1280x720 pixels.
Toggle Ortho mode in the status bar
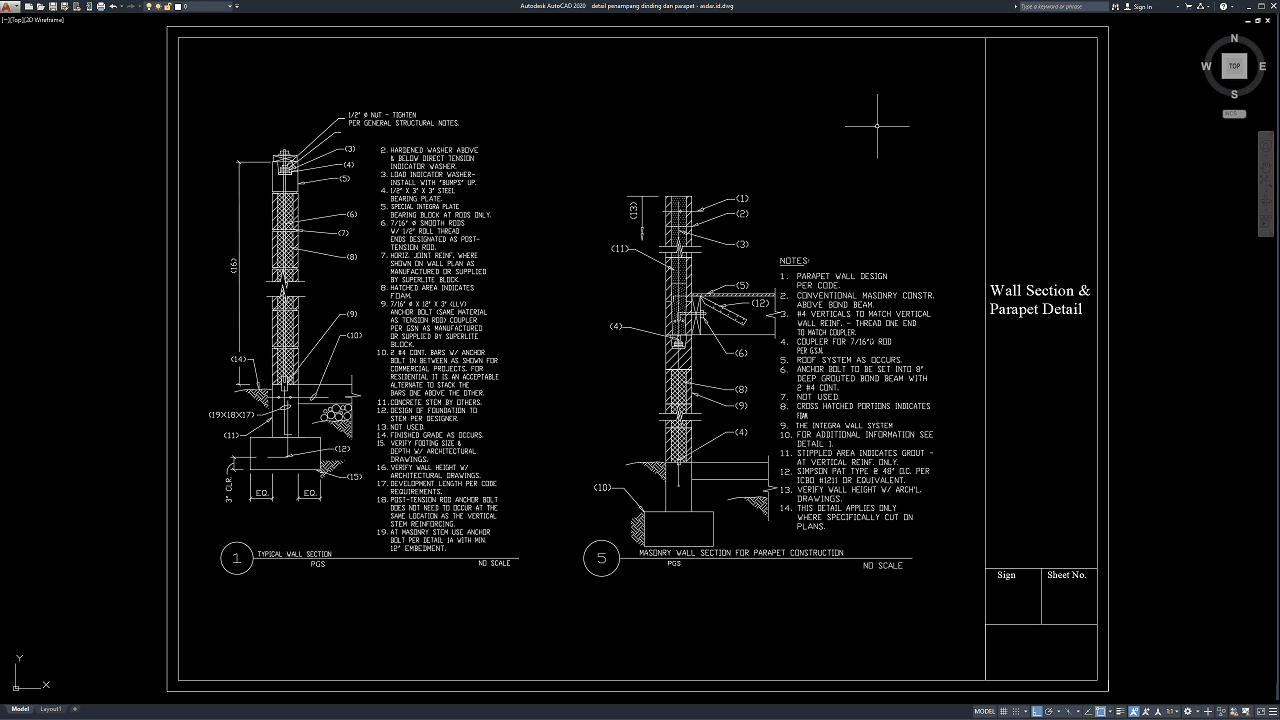1037,711
